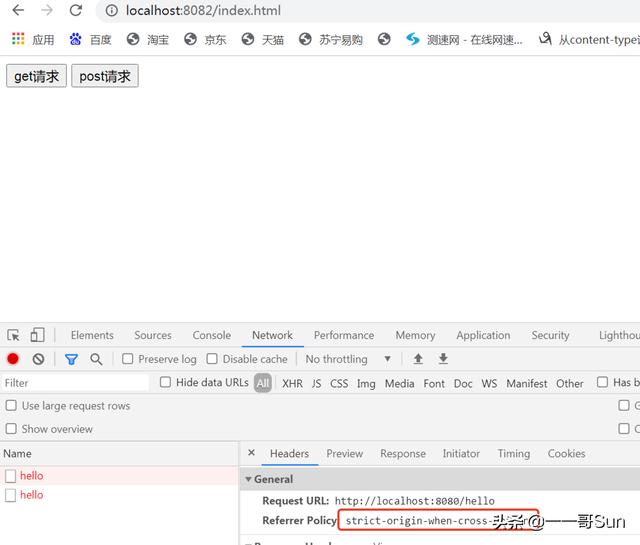
Task: Switch to the Security tab
Action: [550, 335]
